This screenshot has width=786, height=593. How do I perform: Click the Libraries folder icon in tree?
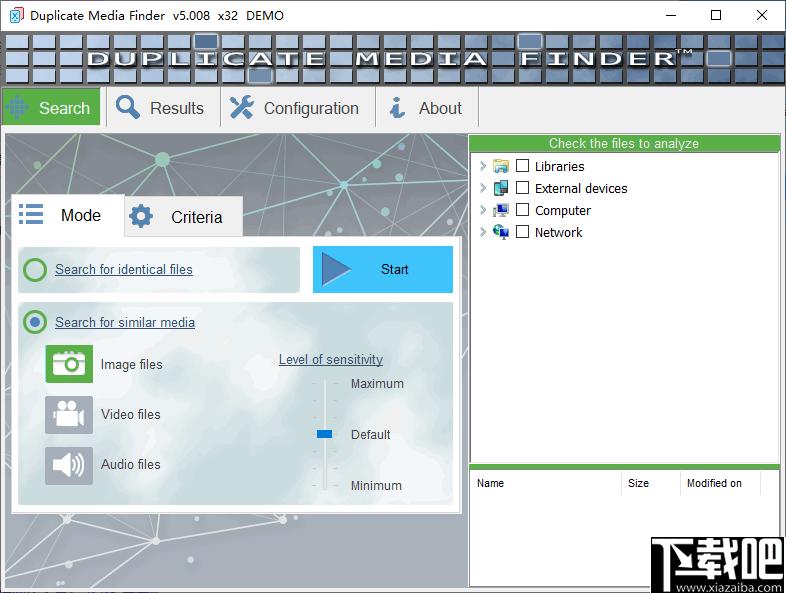coord(501,166)
